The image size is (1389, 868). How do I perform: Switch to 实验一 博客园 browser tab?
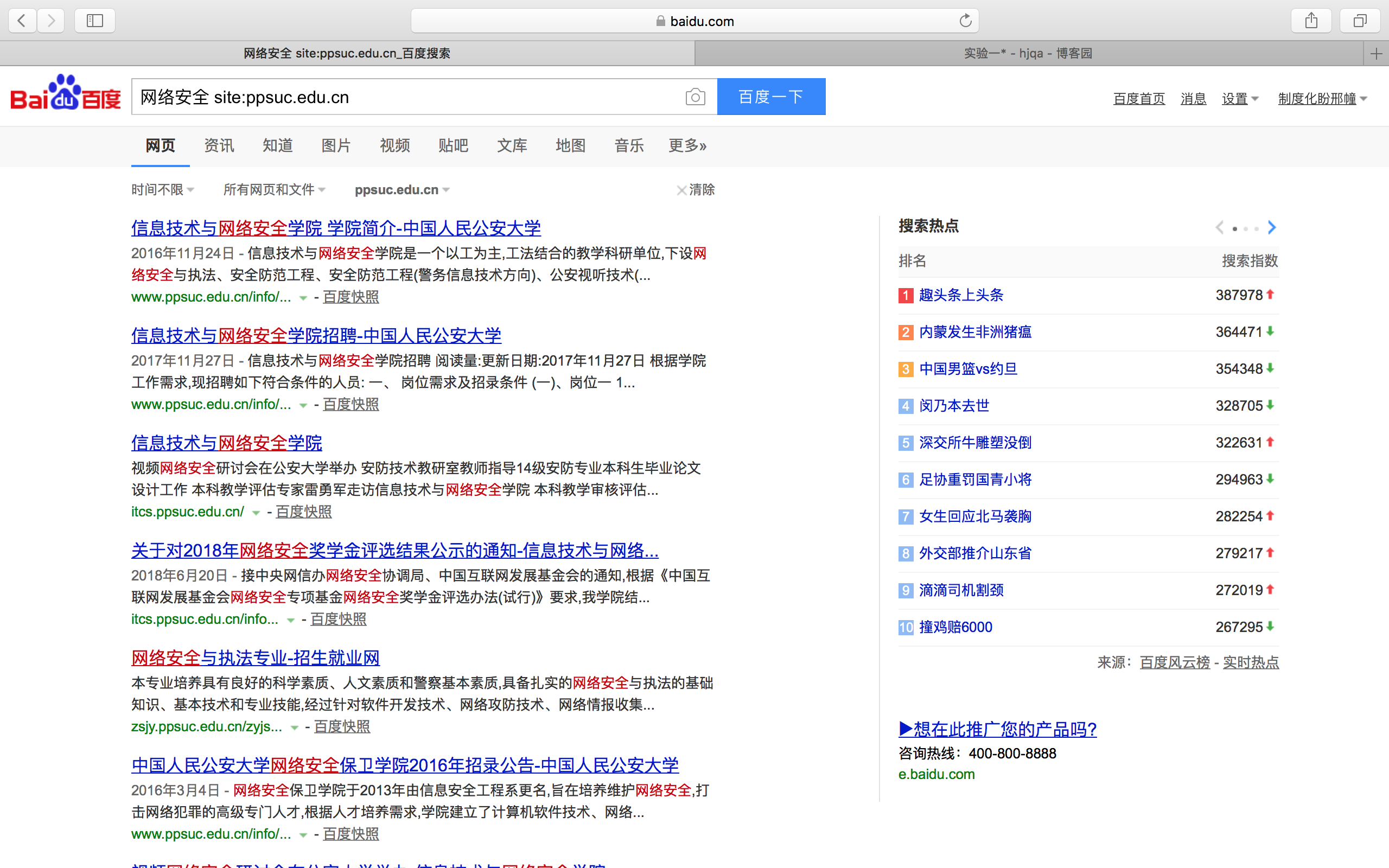coord(1028,54)
